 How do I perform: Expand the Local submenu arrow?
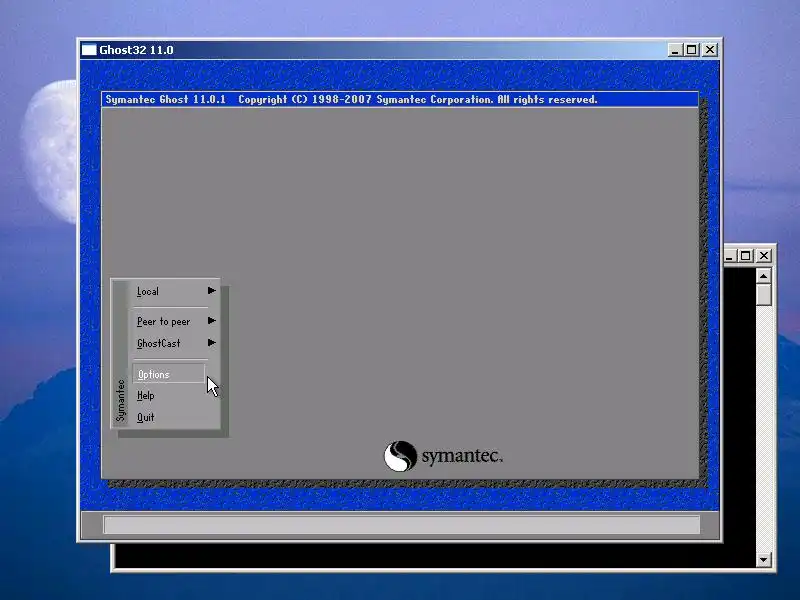point(211,291)
